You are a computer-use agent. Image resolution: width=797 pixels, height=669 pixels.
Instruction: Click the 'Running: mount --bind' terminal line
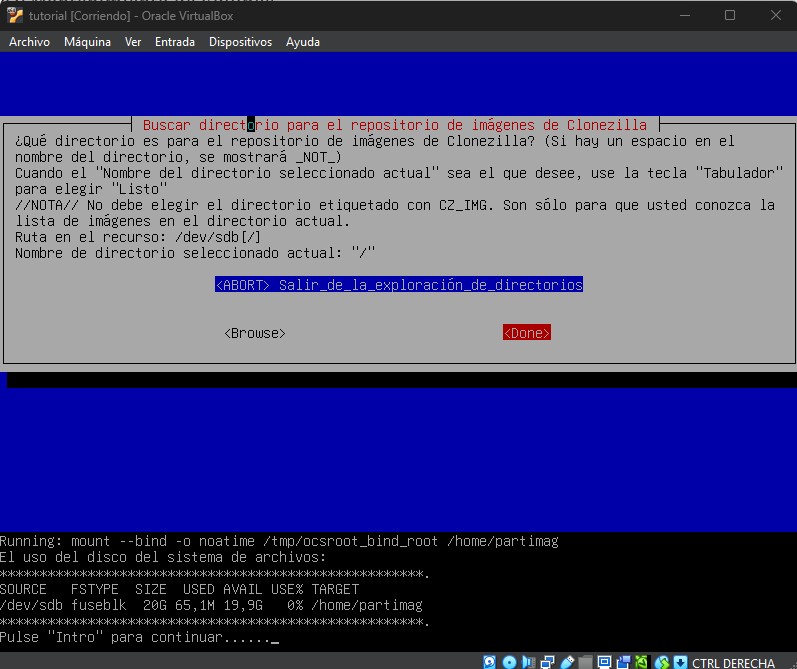tap(279, 541)
